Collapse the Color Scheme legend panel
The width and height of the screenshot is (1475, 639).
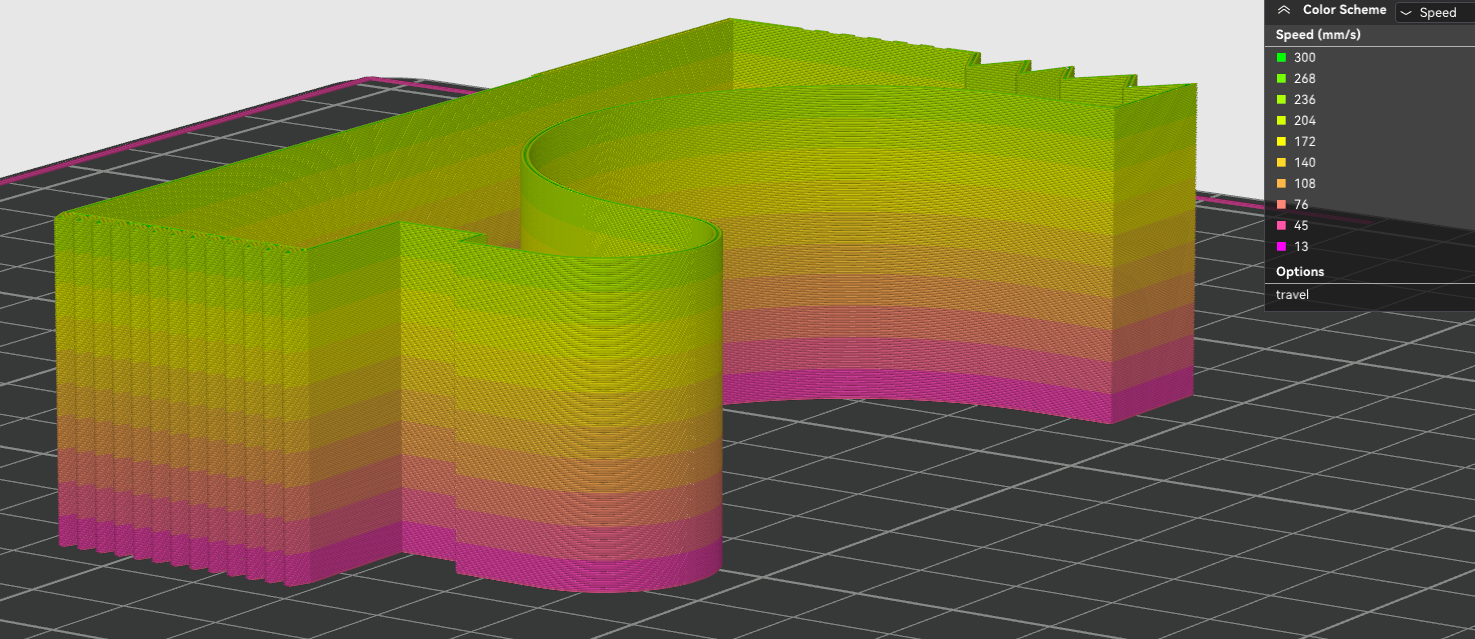click(1284, 10)
